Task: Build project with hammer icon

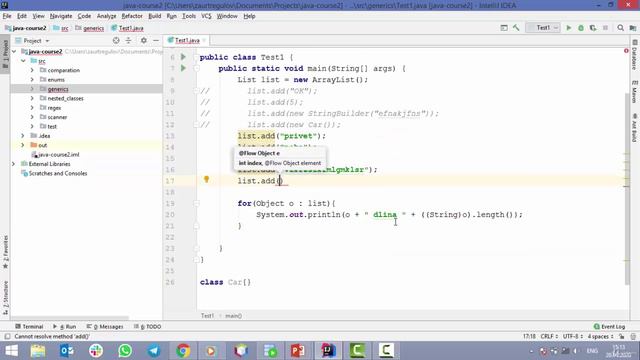Action: (x=516, y=28)
